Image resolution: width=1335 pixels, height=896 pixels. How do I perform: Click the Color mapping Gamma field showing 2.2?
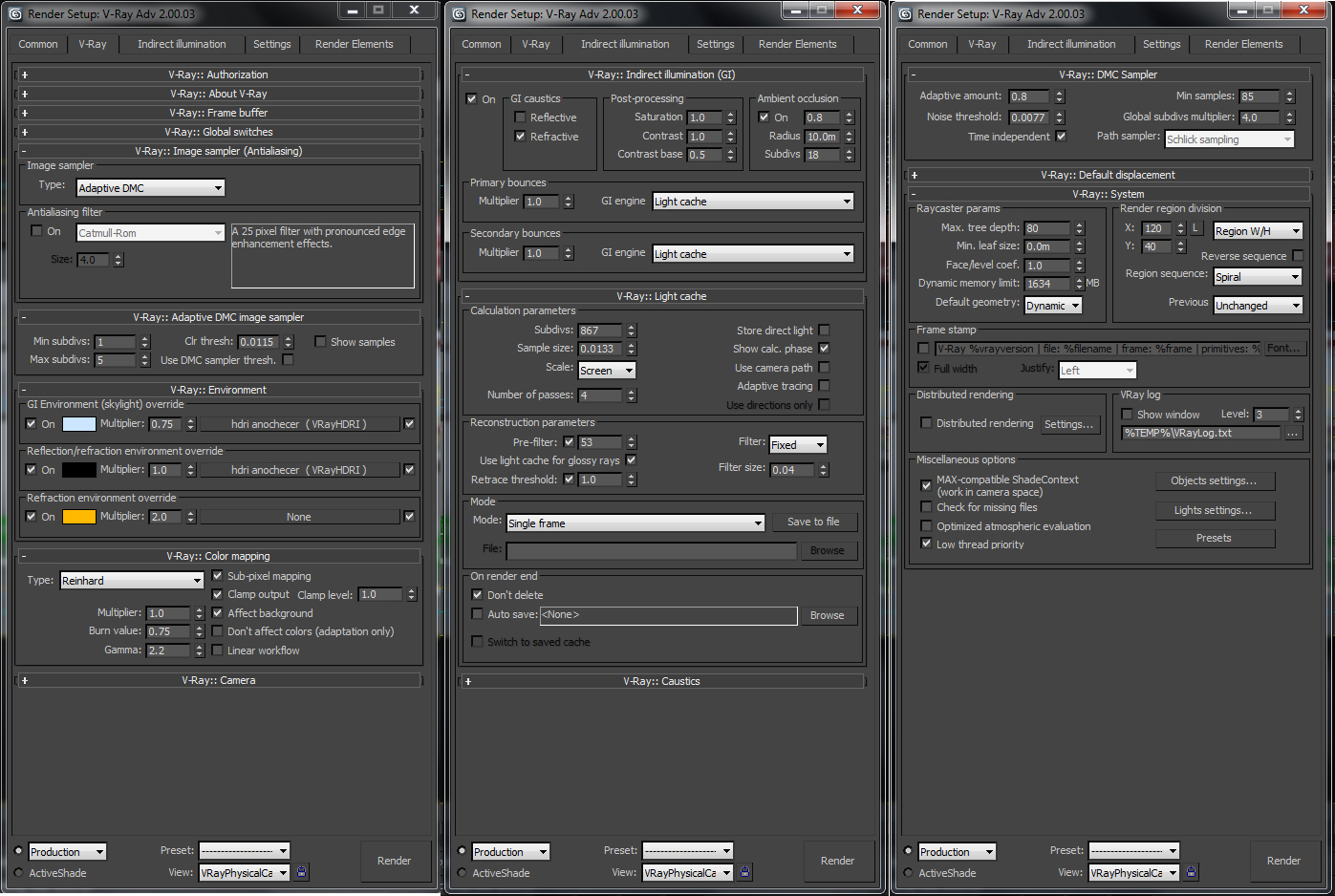169,651
